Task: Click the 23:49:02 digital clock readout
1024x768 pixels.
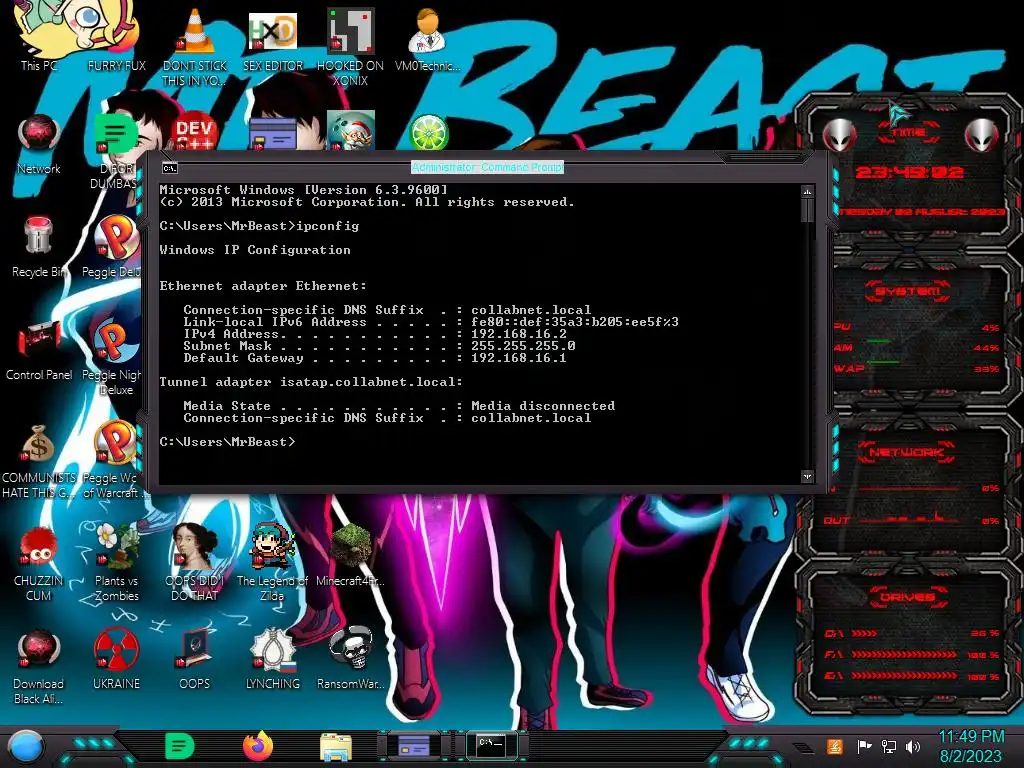Action: click(x=908, y=172)
